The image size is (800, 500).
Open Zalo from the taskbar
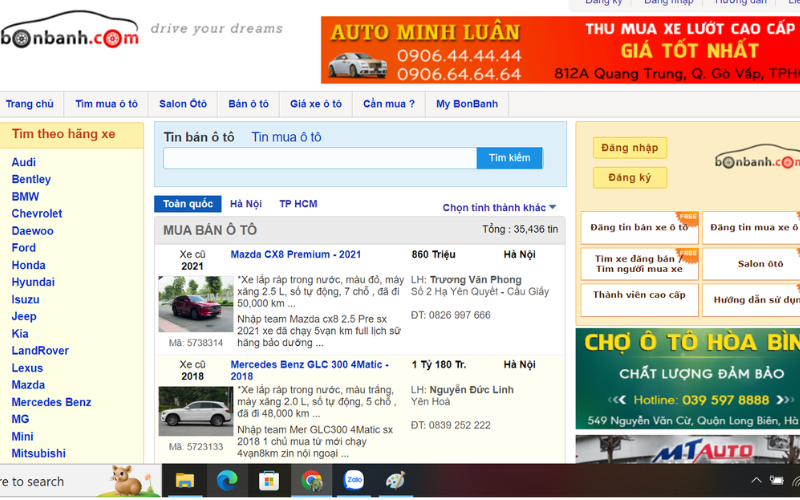click(354, 480)
